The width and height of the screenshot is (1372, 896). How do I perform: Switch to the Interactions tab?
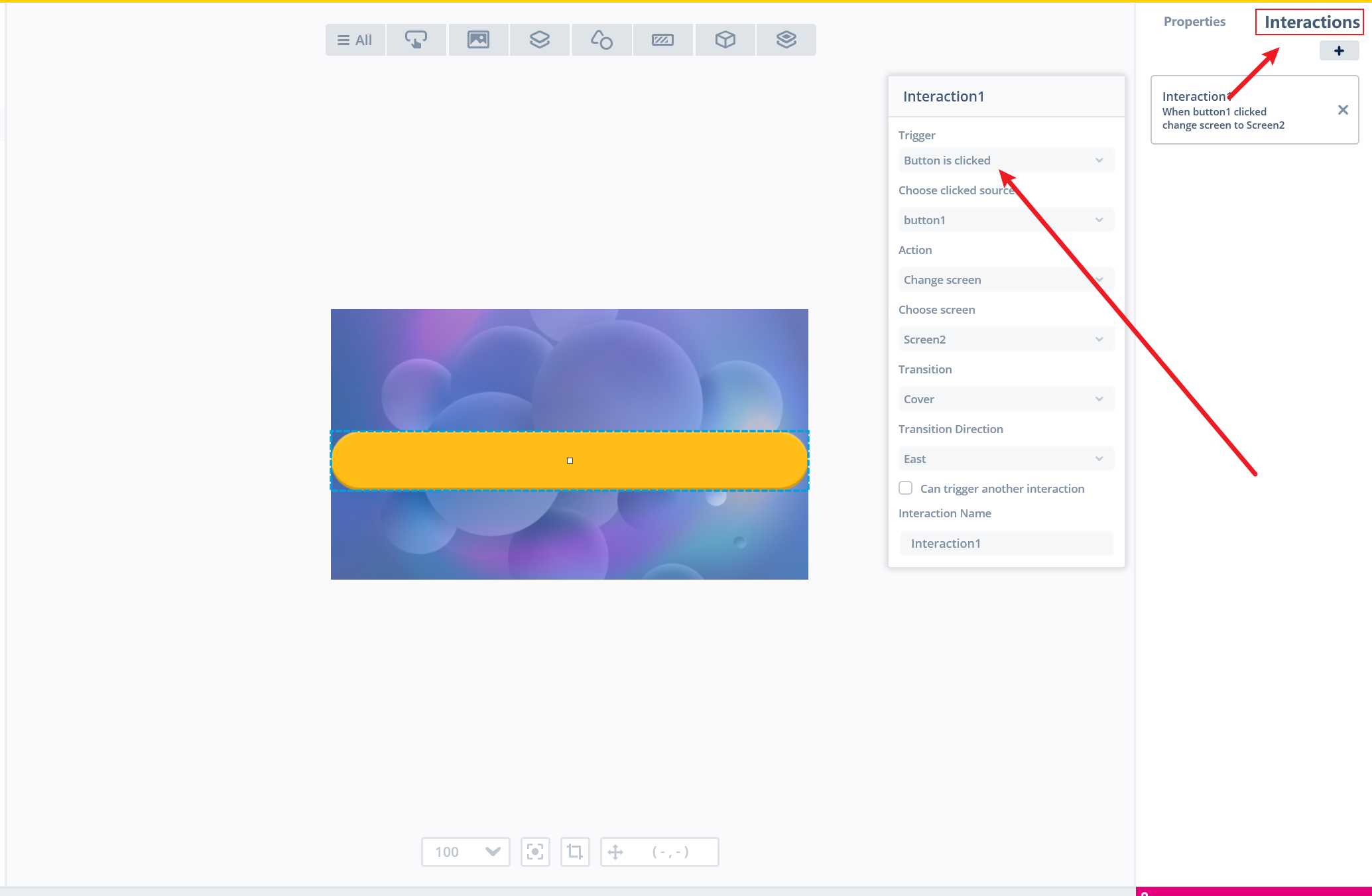tap(1311, 22)
